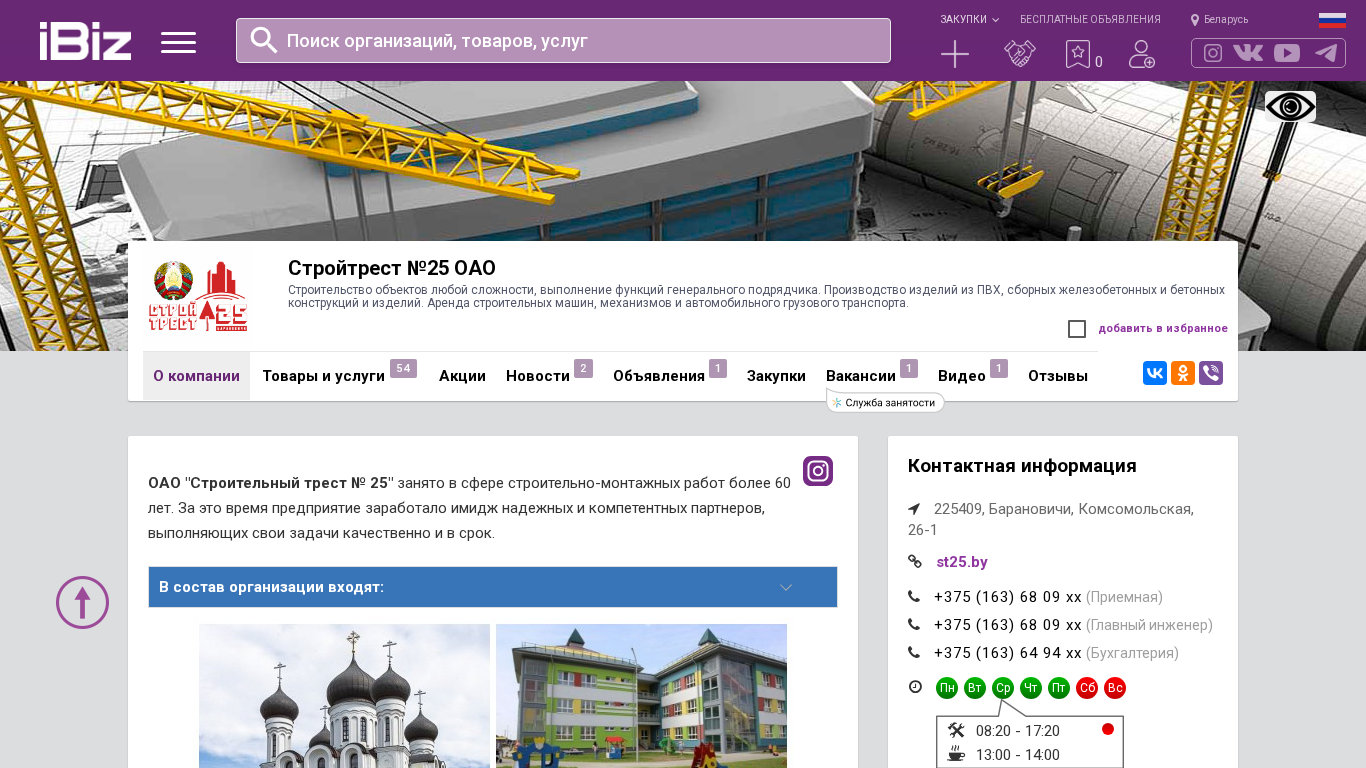Image resolution: width=1366 pixels, height=768 pixels.
Task: Select Wednesday (Ср) schedule day
Action: click(x=1003, y=688)
